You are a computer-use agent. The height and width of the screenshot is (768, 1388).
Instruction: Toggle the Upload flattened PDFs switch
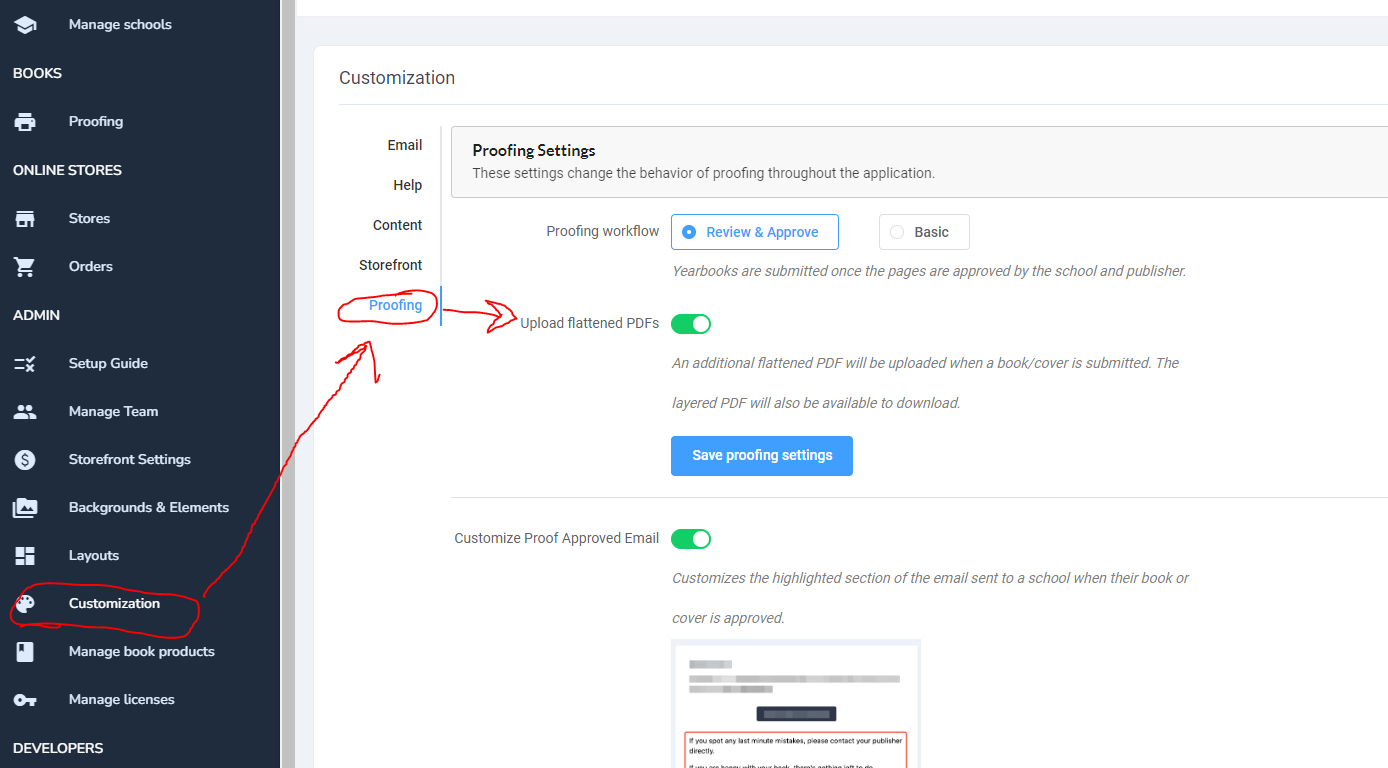click(691, 323)
